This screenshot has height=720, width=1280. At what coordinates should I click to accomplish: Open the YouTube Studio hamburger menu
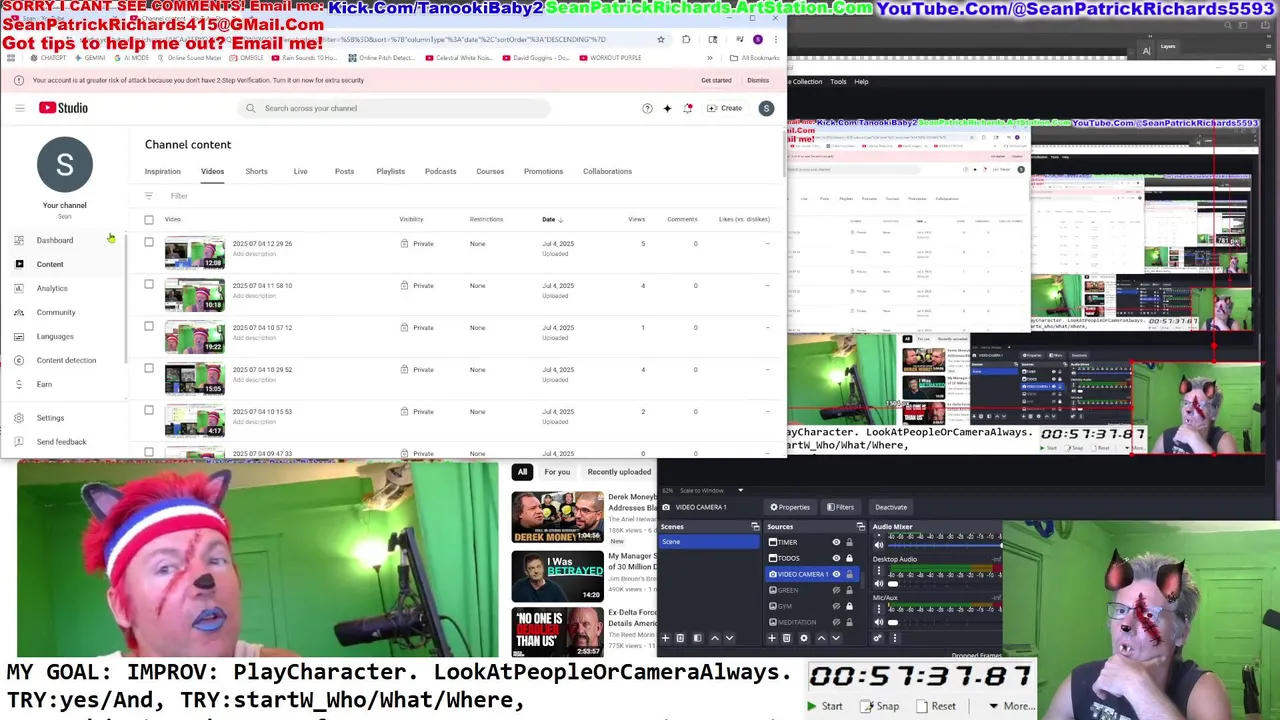[19, 108]
